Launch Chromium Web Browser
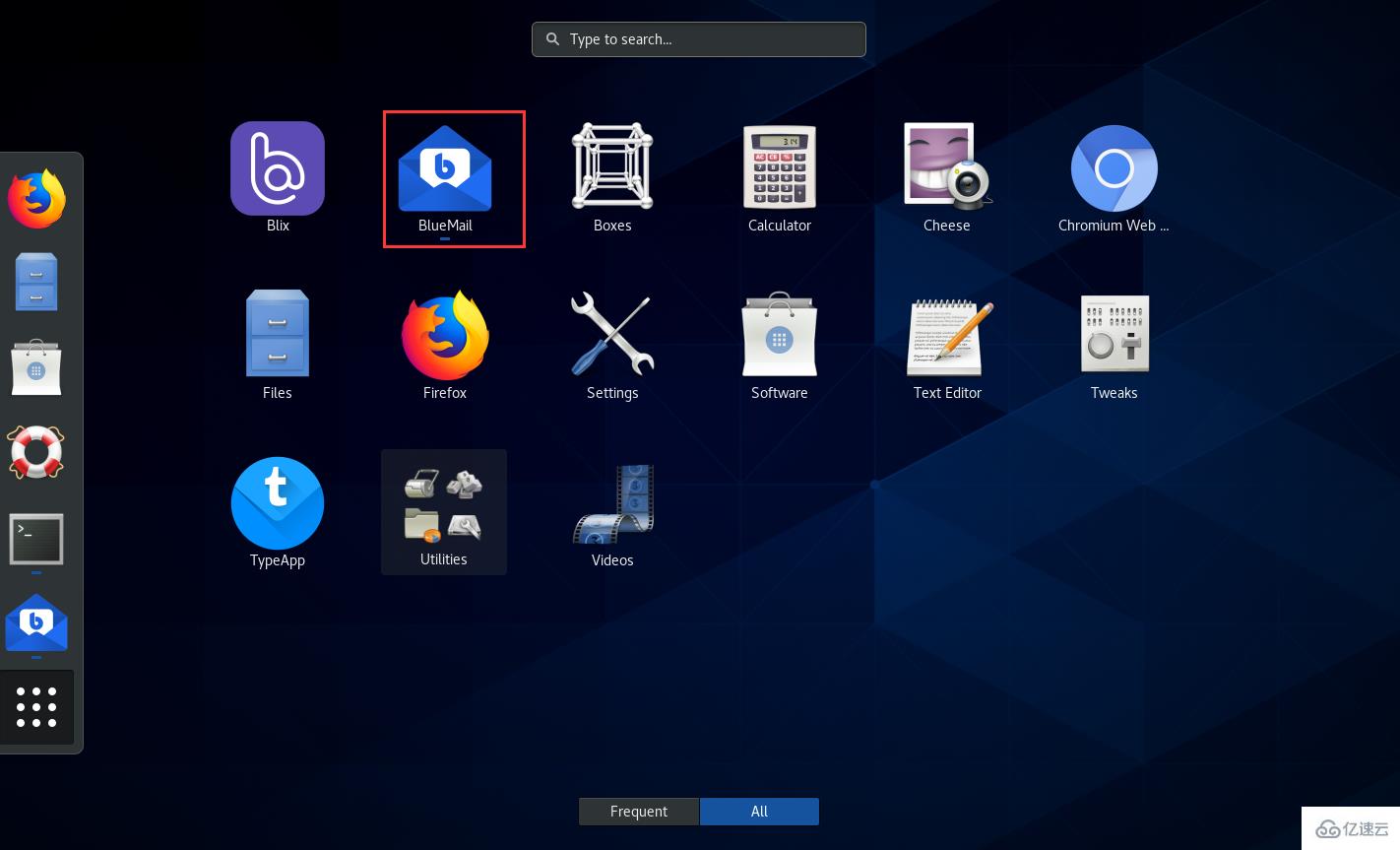1400x850 pixels. coord(1114,168)
